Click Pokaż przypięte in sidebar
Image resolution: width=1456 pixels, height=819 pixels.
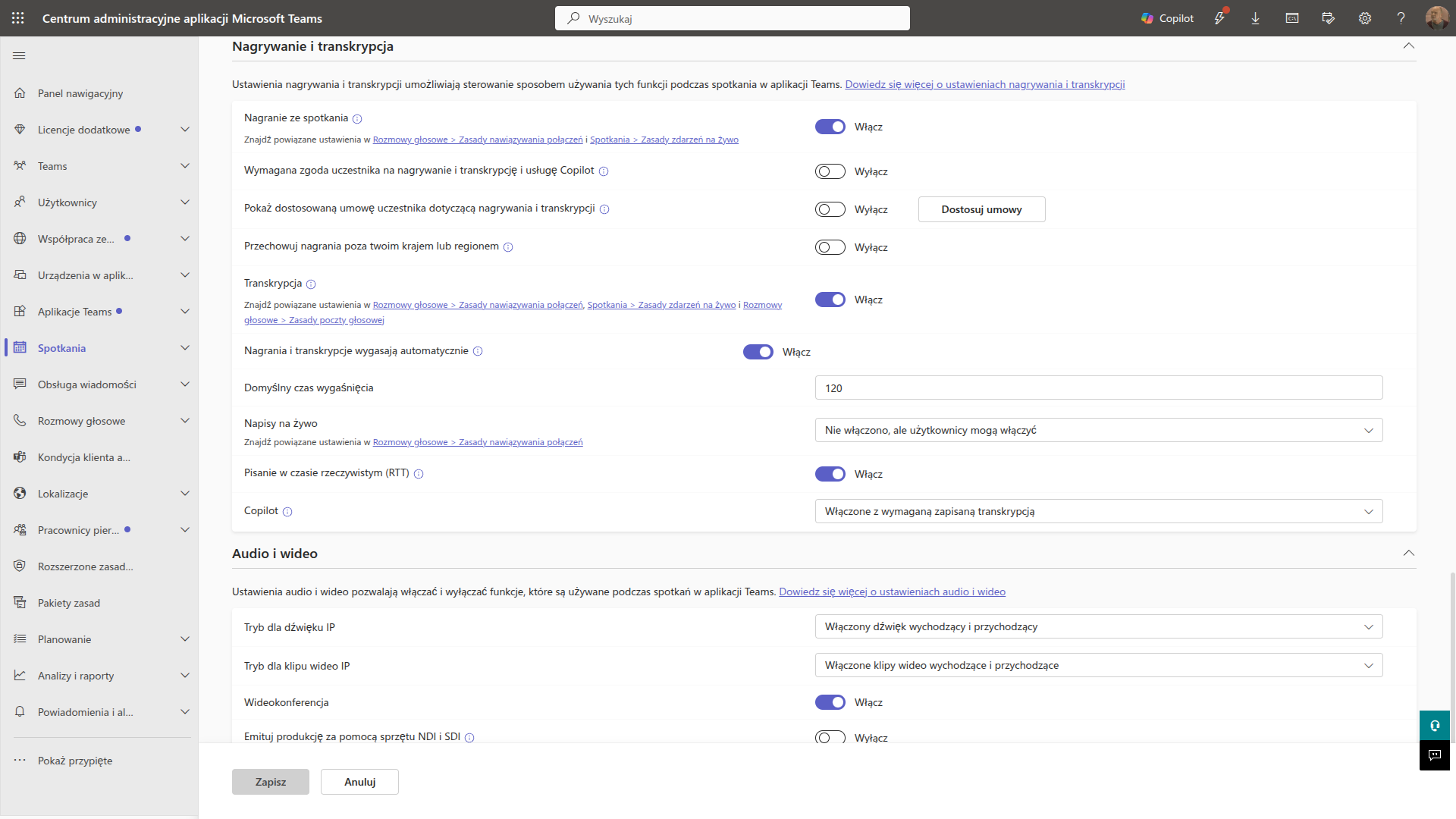(101, 761)
